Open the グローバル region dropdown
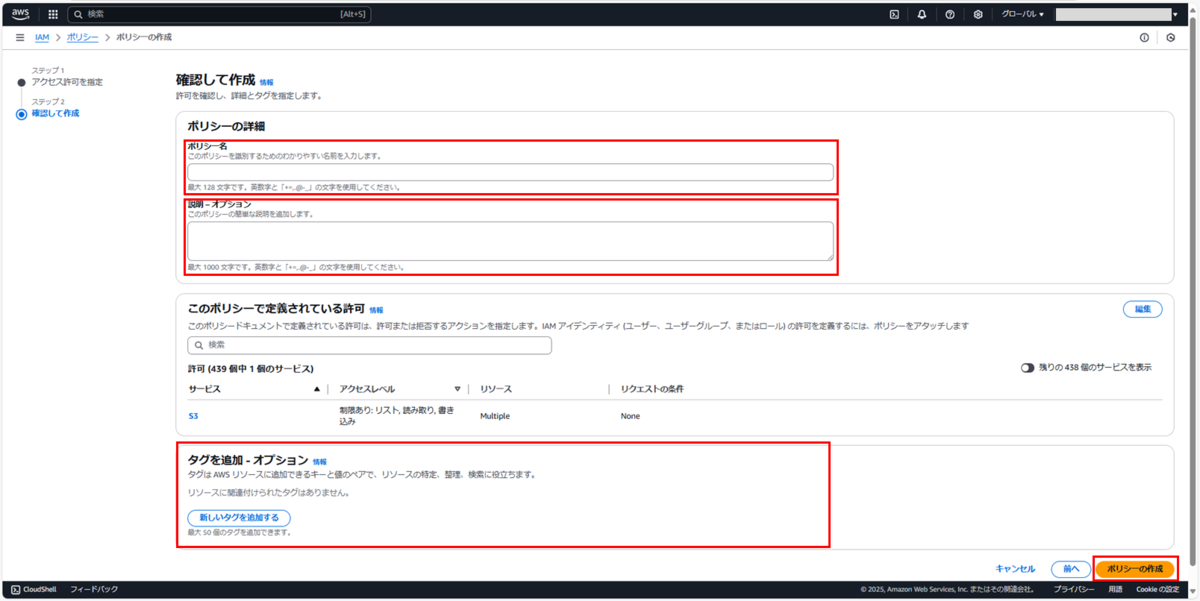This screenshot has width=1200, height=601. pos(1022,15)
